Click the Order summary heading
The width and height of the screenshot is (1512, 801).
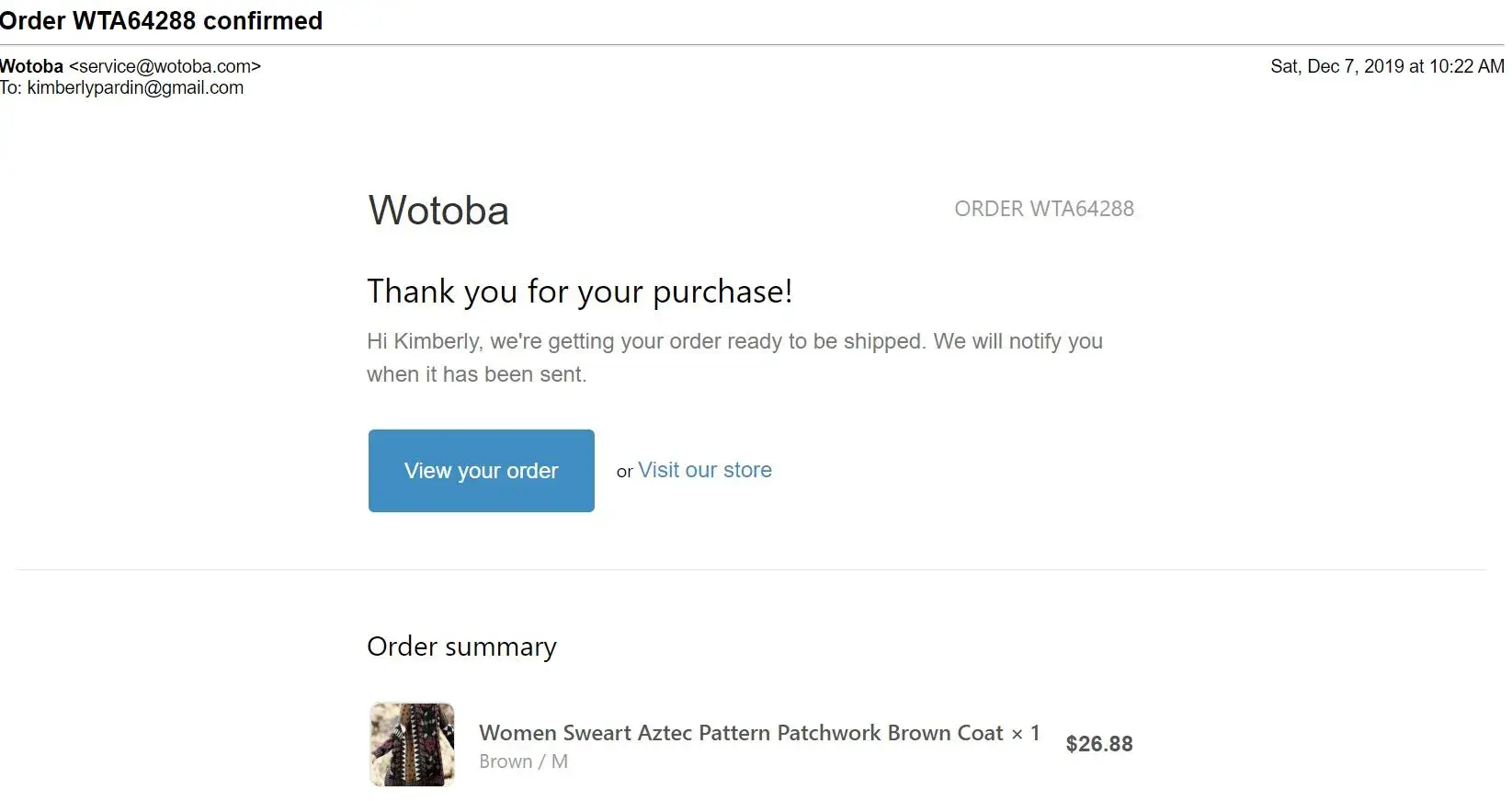coord(461,647)
